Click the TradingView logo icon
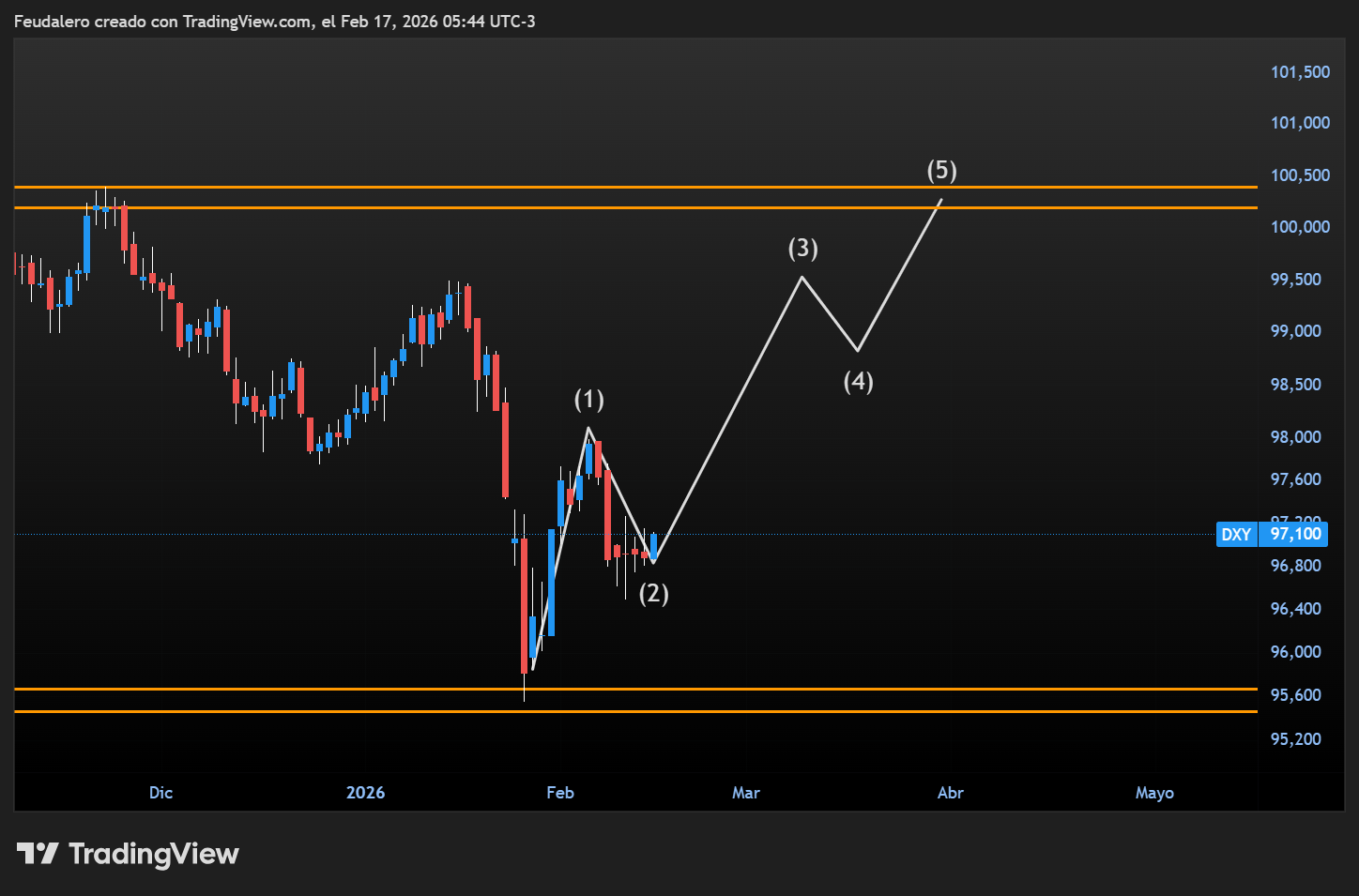Viewport: 1359px width, 896px height. (x=38, y=854)
